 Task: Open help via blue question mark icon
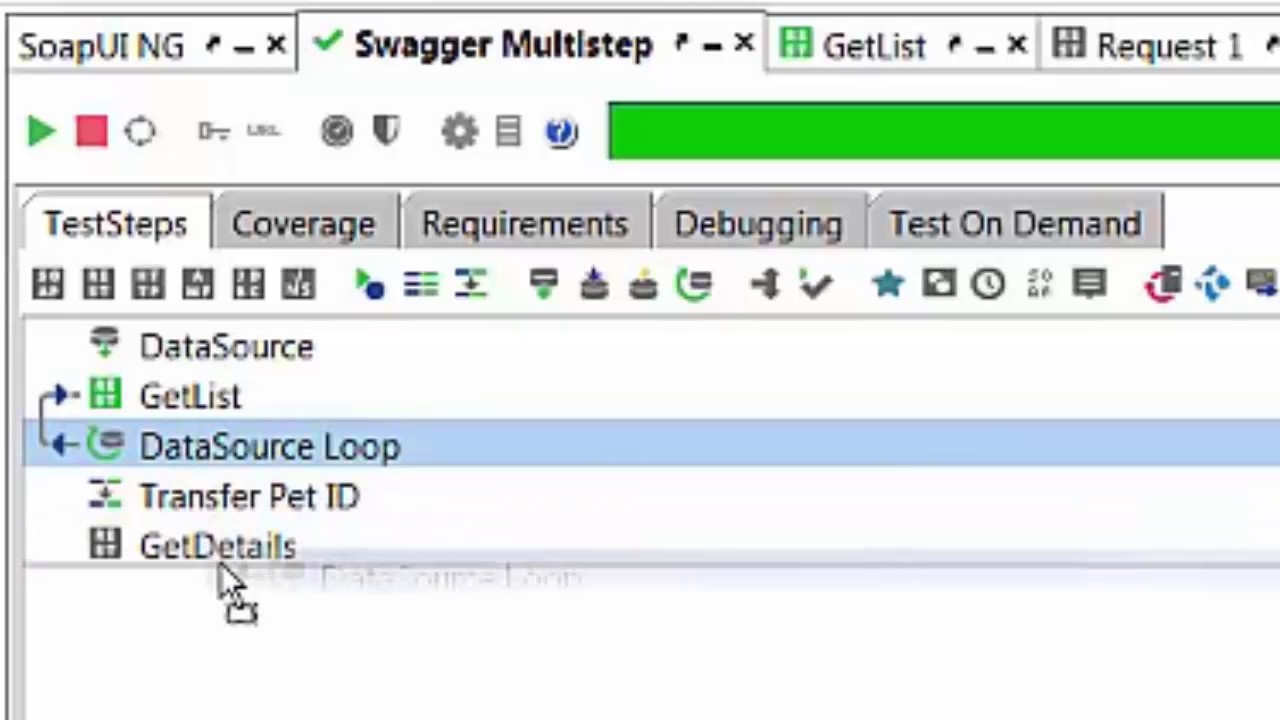(561, 131)
